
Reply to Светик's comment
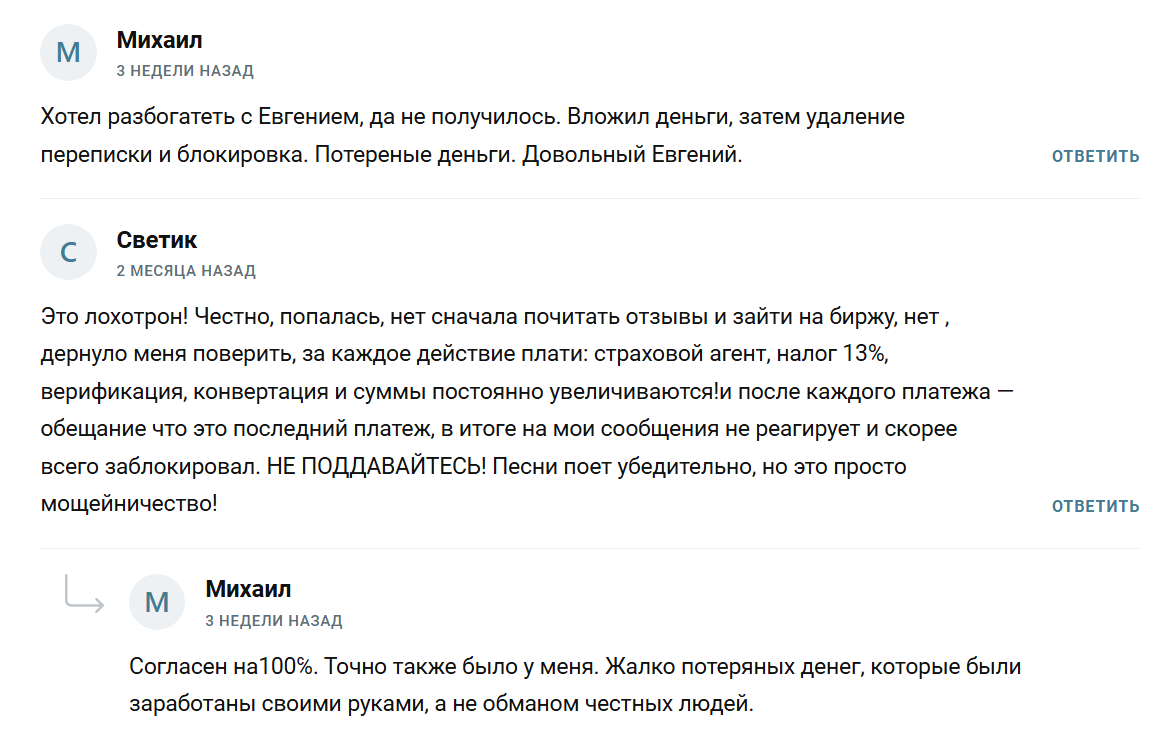tap(1095, 506)
